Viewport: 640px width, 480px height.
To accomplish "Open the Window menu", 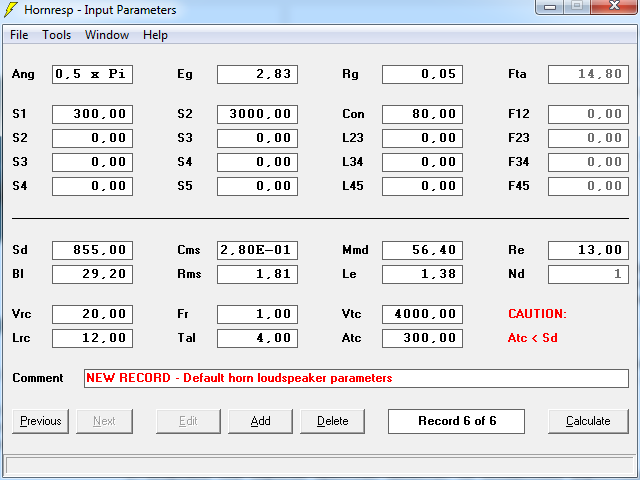I will pyautogui.click(x=106, y=35).
